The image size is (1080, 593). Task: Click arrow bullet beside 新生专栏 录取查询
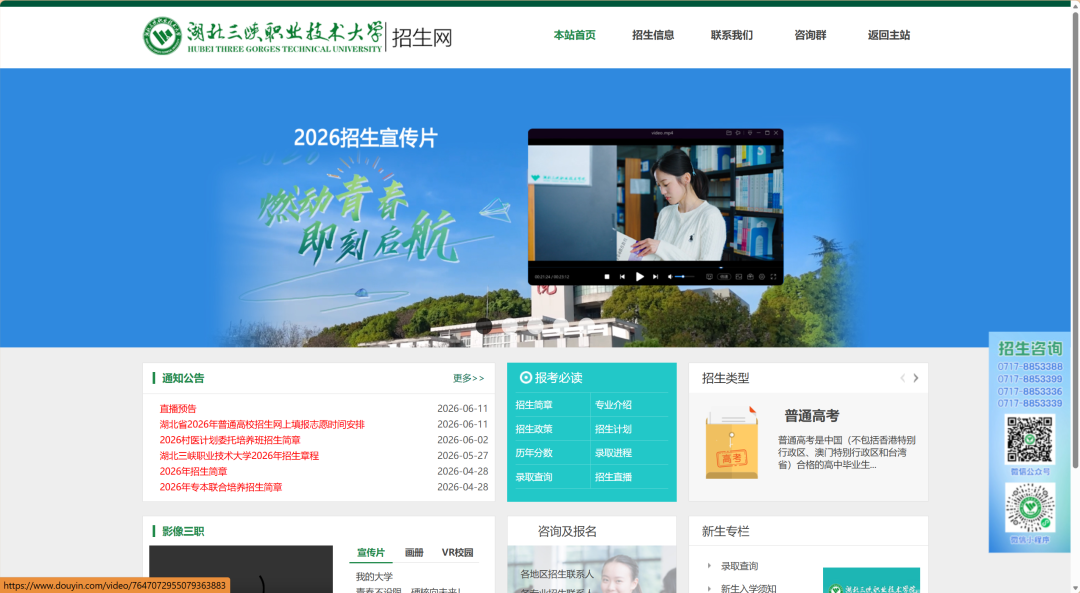(x=709, y=566)
